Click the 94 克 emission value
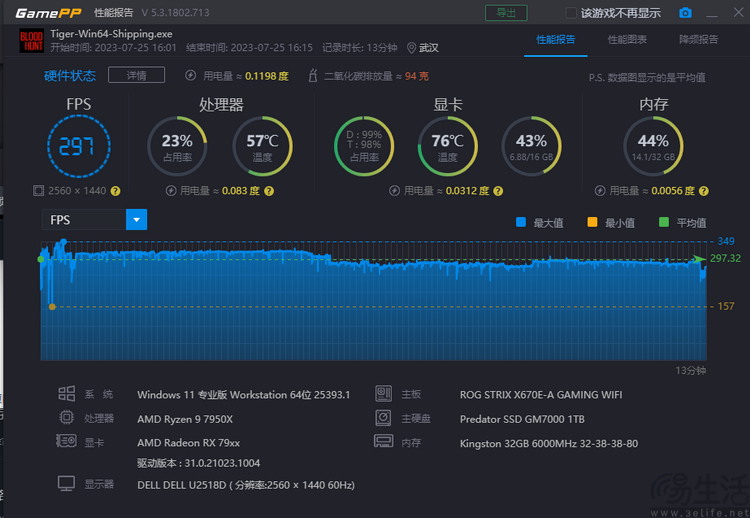The height and width of the screenshot is (518, 750). tap(417, 76)
